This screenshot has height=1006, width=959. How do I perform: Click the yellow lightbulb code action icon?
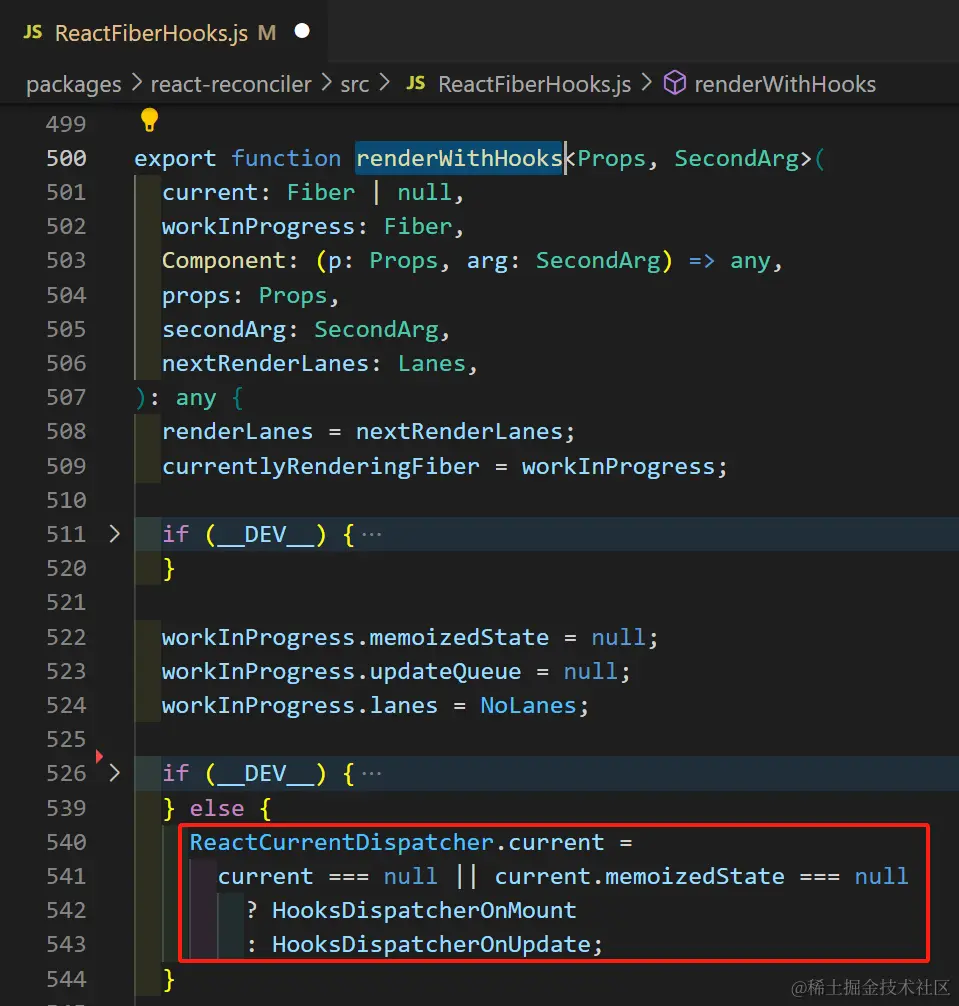click(149, 119)
